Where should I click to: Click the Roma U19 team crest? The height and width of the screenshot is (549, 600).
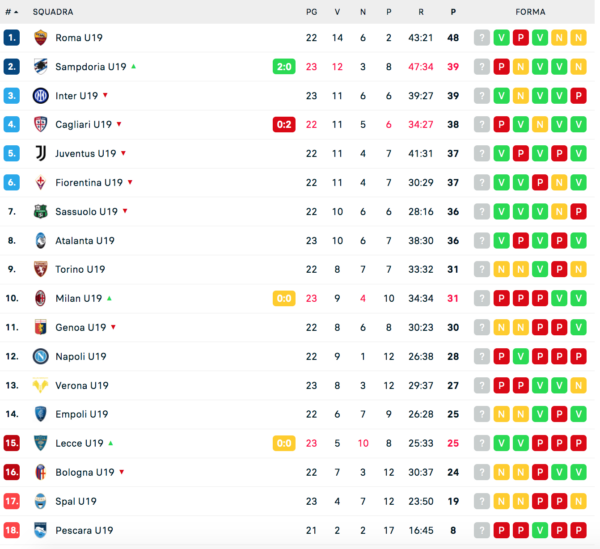[40, 38]
